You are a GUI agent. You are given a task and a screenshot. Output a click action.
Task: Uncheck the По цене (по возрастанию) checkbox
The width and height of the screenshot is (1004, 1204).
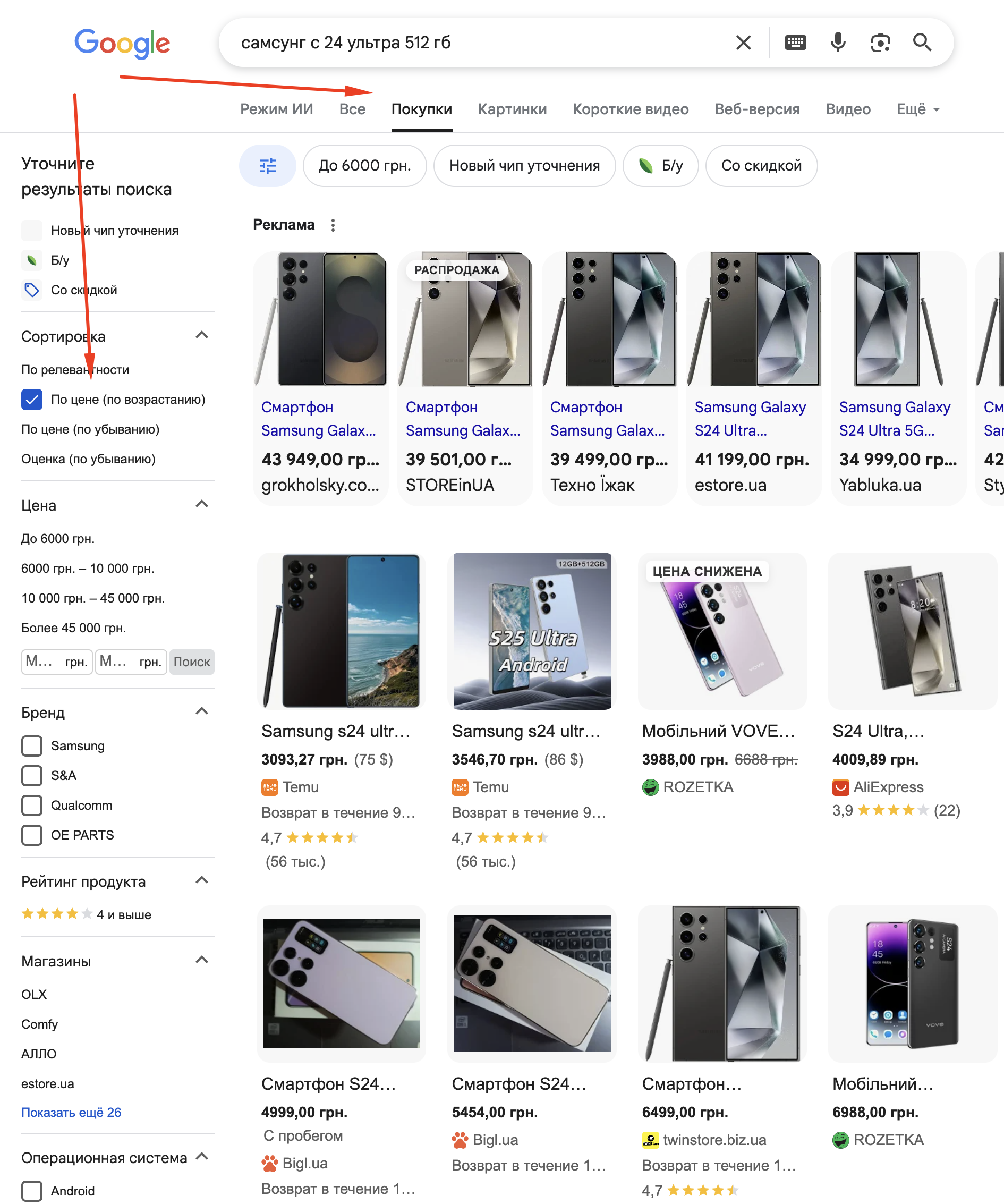tap(32, 400)
